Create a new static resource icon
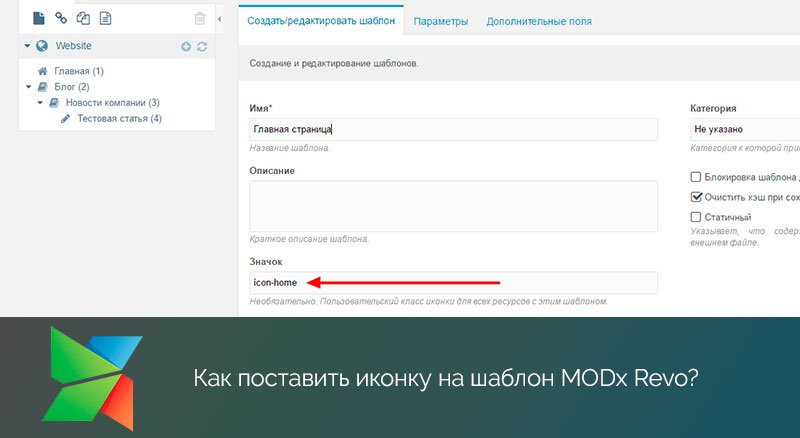This screenshot has width=800, height=438. pyautogui.click(x=105, y=18)
